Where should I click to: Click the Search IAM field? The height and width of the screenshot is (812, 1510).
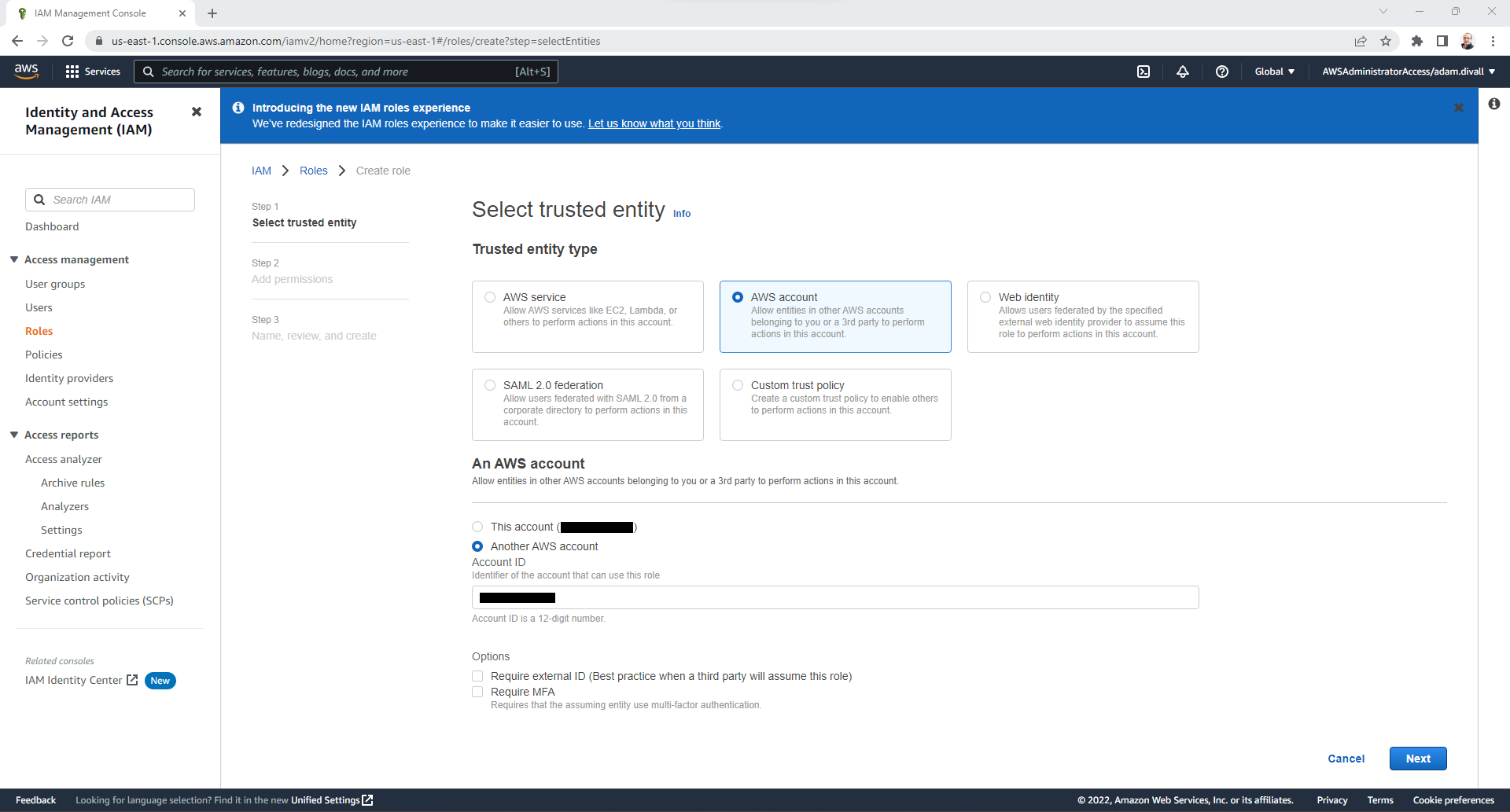pyautogui.click(x=110, y=200)
